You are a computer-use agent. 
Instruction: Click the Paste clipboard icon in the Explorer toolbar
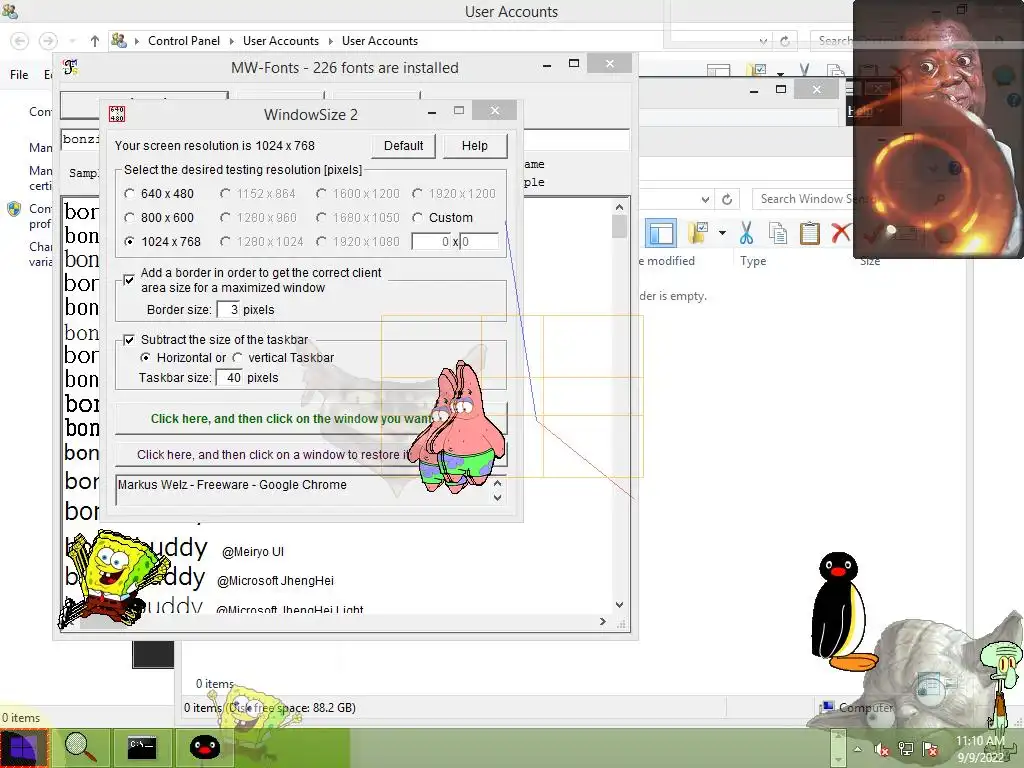(809, 233)
